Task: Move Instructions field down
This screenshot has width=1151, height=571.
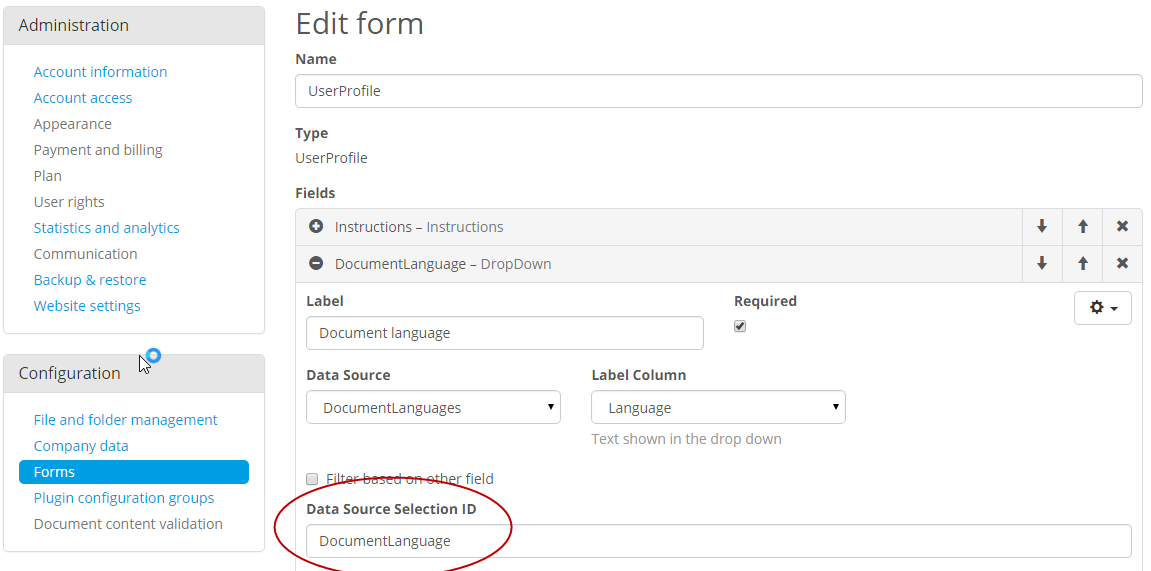Action: tap(1042, 227)
